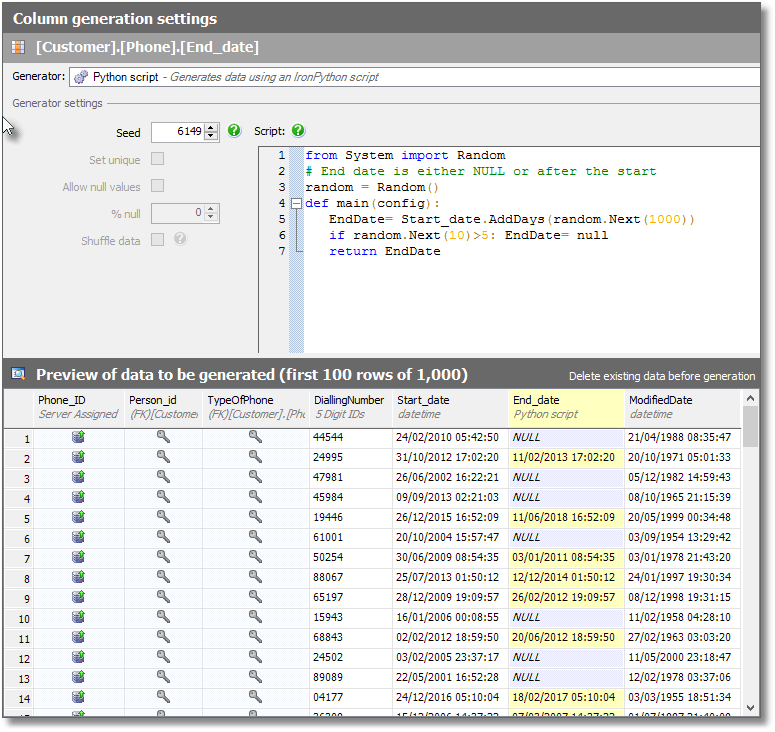Select the ModifiedDate column header
Image resolution: width=775 pixels, height=732 pixels.
[683, 407]
